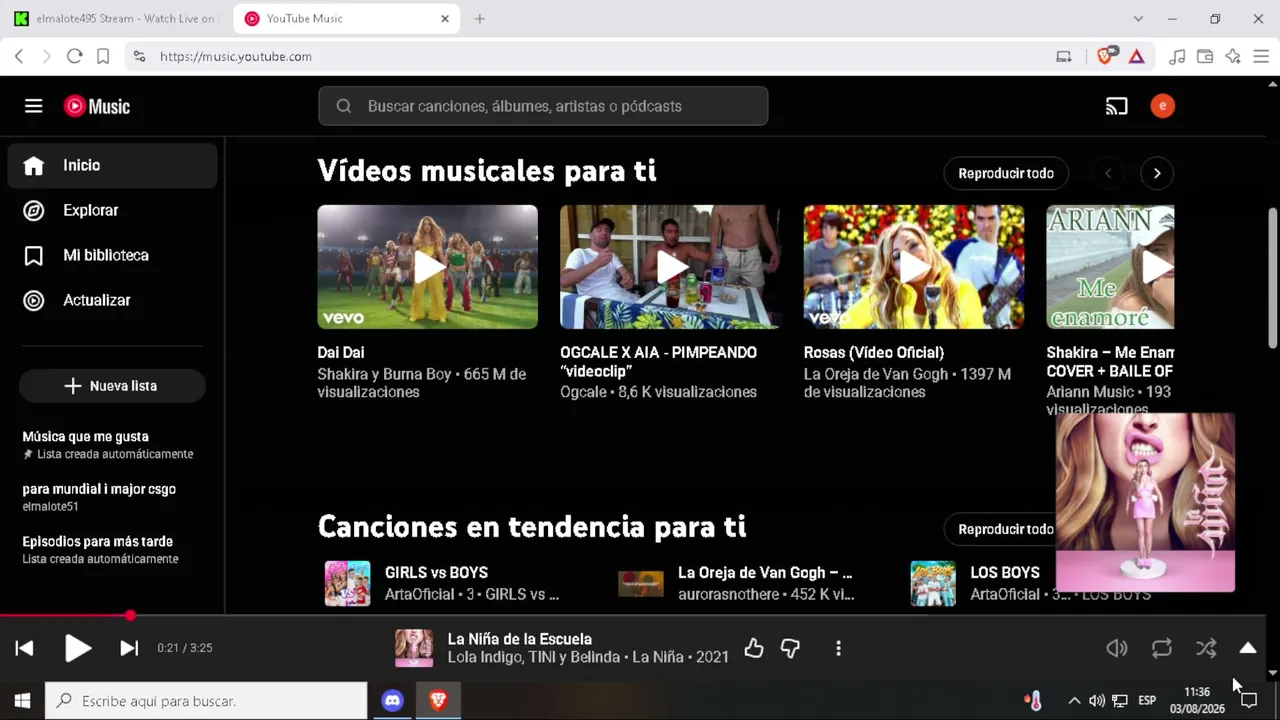Open the Brave Wallet icon
This screenshot has width=1280, height=720.
pos(1205,56)
